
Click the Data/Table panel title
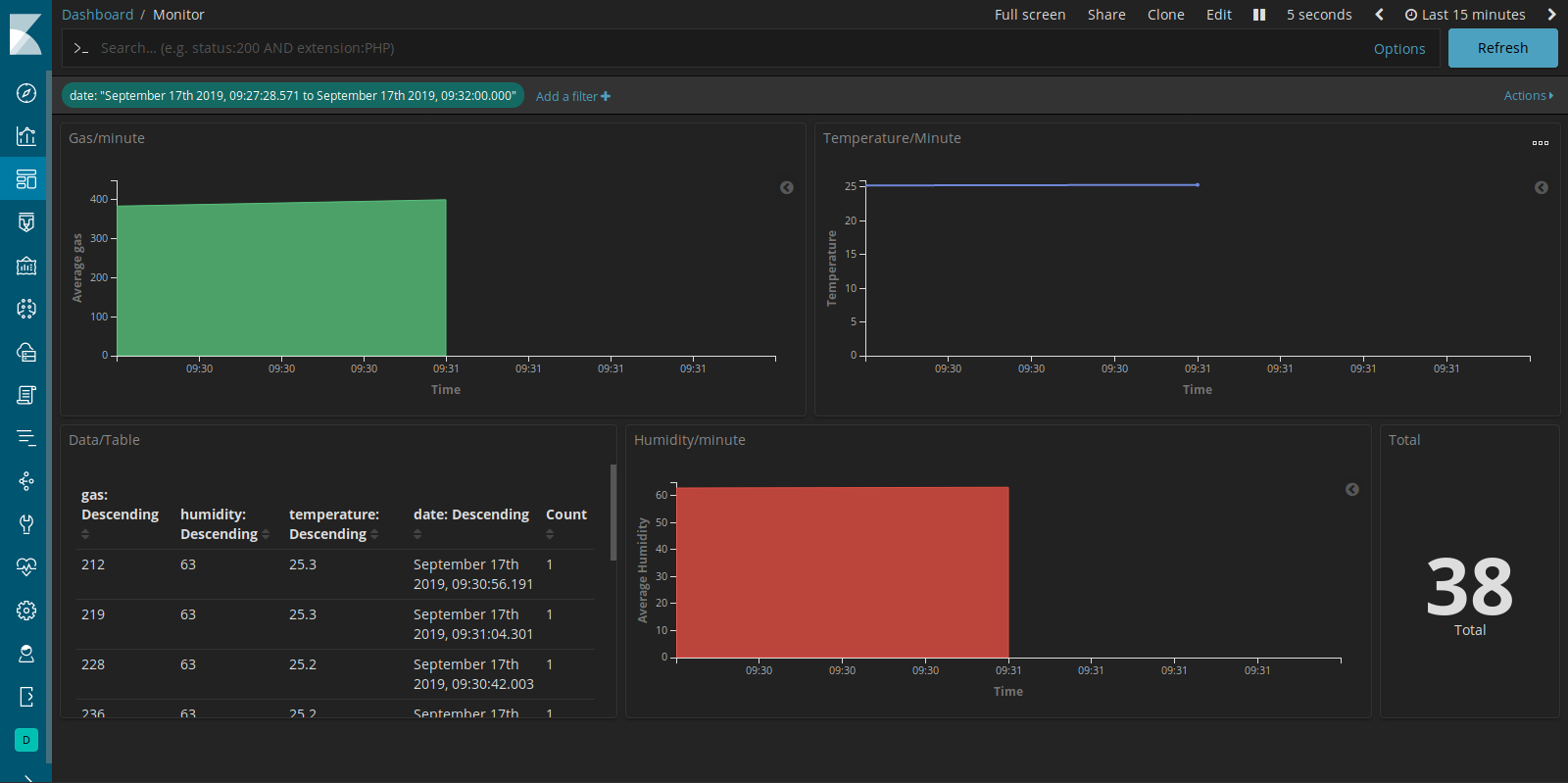tap(104, 440)
